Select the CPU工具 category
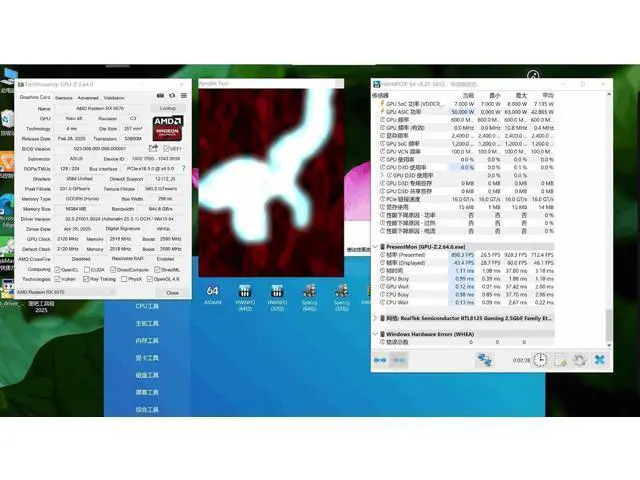This screenshot has width=640, height=480. (147, 306)
